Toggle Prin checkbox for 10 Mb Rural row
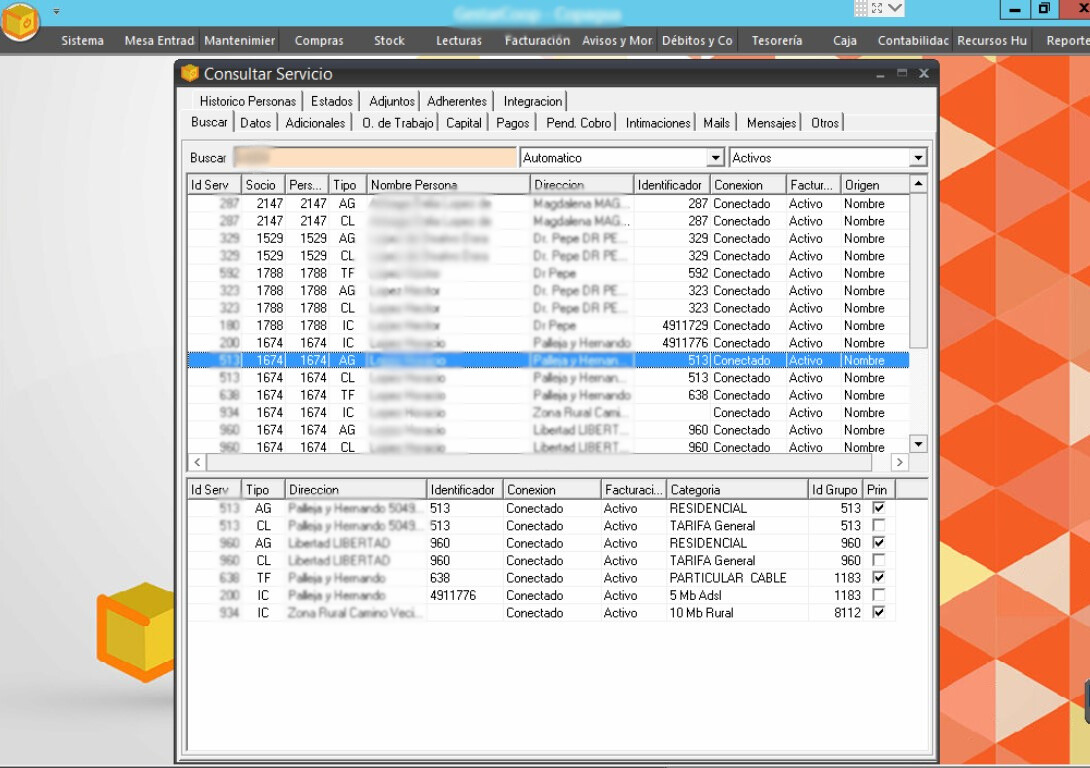Viewport: 1090px width, 768px height. 878,612
